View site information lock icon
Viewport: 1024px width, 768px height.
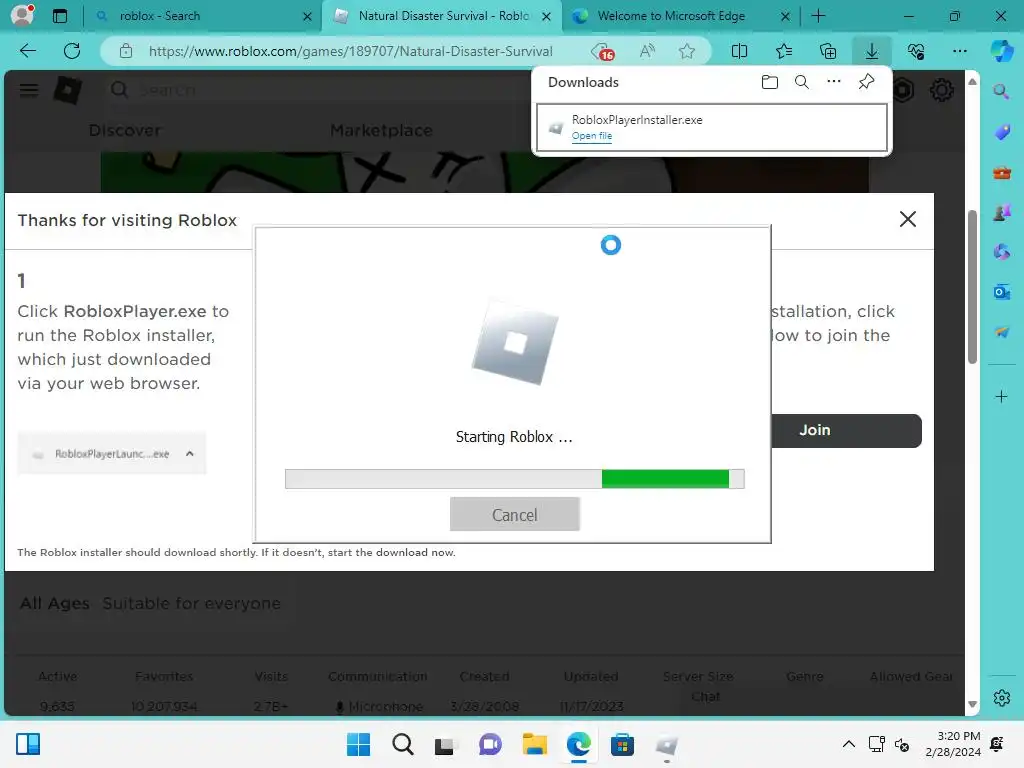click(x=126, y=51)
